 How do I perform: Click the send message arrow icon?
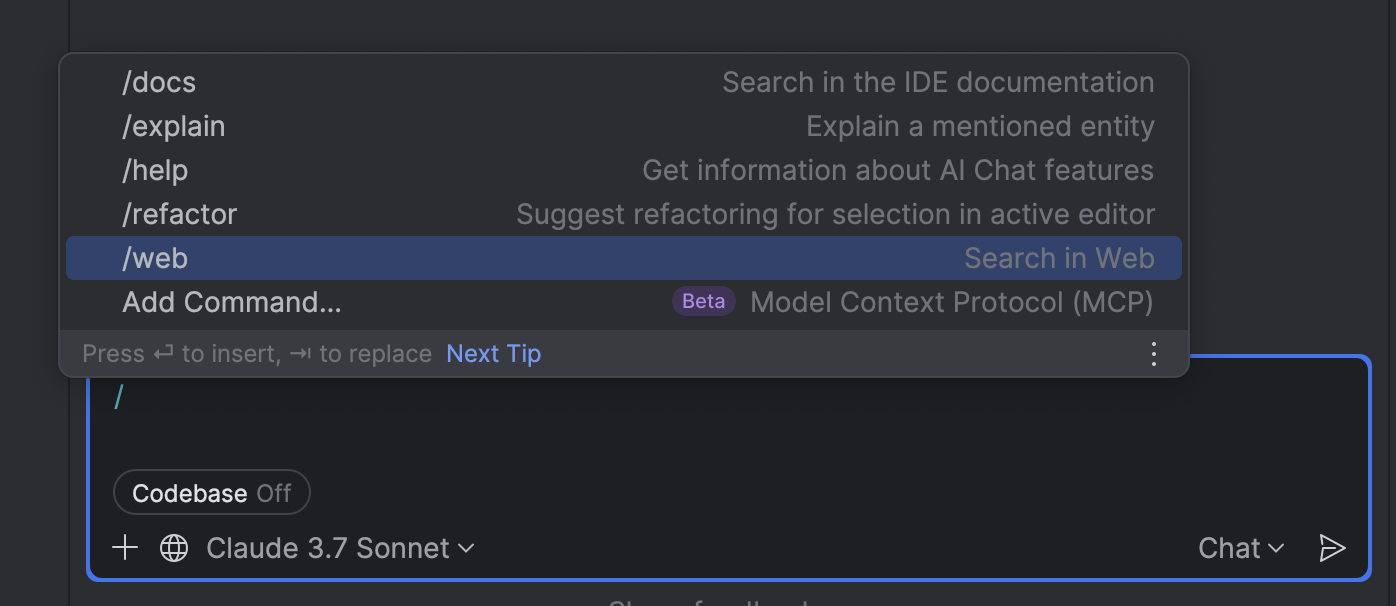tap(1332, 548)
